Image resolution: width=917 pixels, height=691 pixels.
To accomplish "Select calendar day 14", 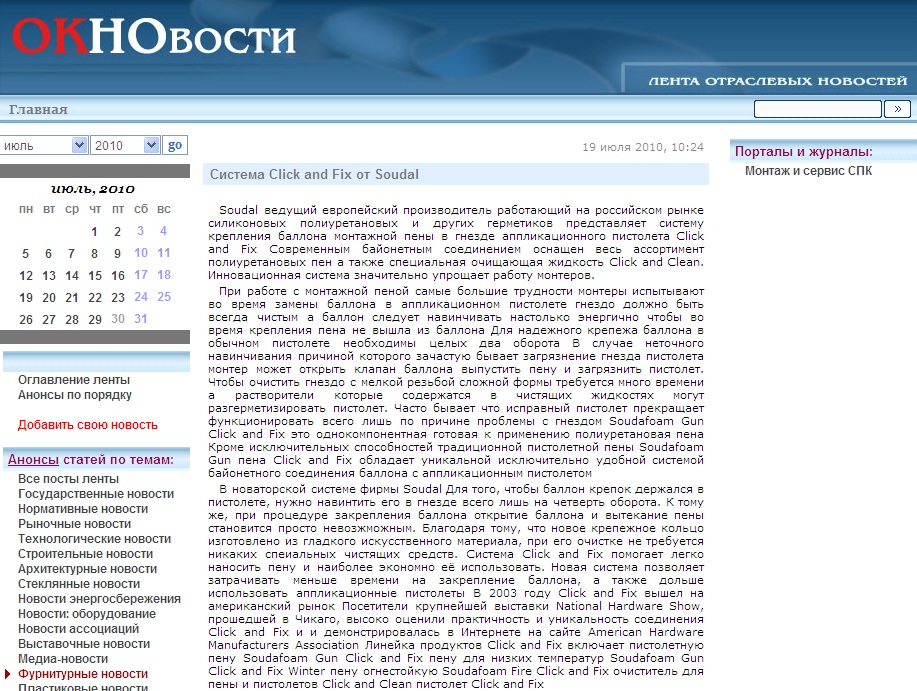I will (x=72, y=276).
